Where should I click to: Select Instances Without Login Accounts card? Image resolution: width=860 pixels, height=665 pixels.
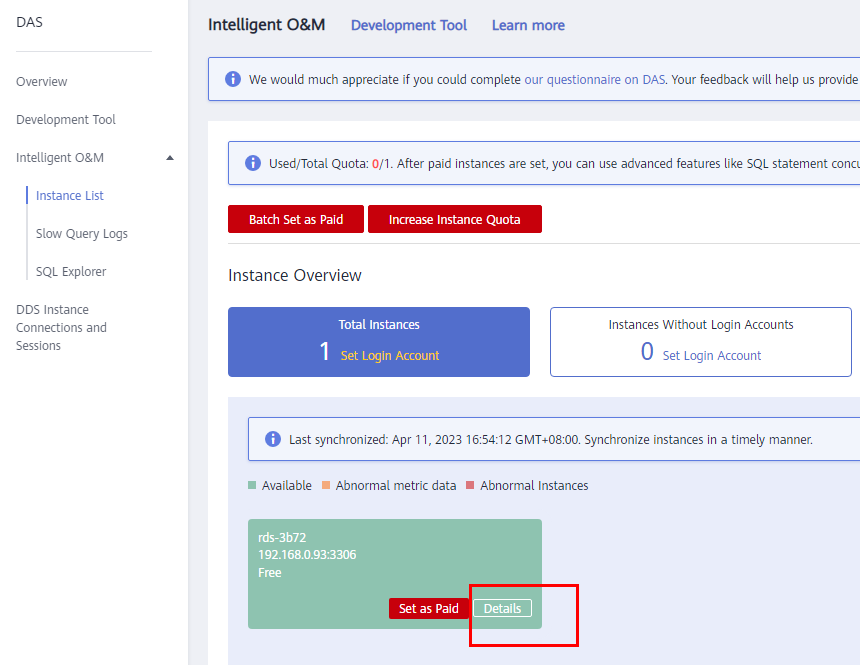point(701,342)
